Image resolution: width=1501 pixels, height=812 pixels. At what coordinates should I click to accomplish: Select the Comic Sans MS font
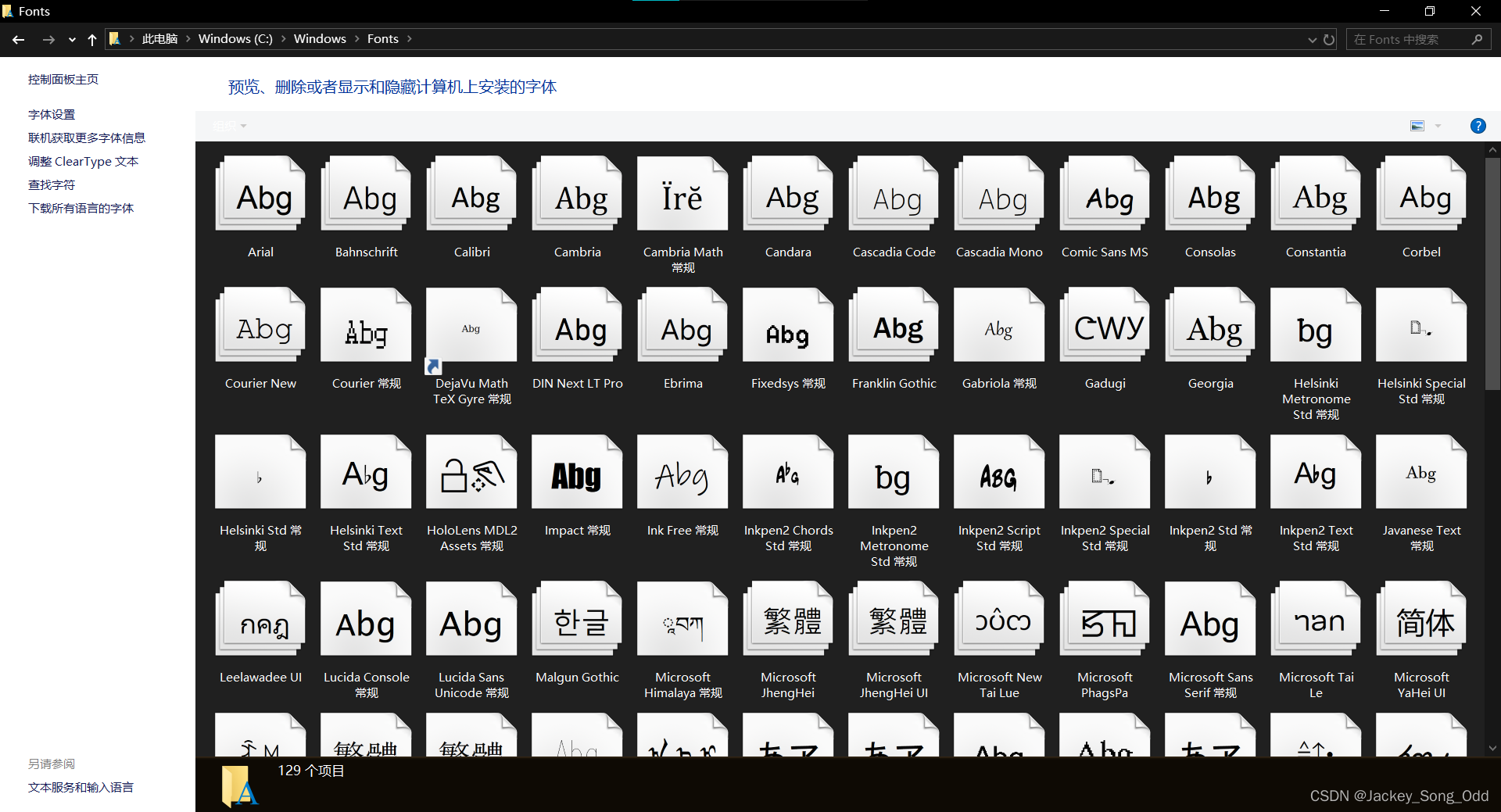click(1105, 193)
